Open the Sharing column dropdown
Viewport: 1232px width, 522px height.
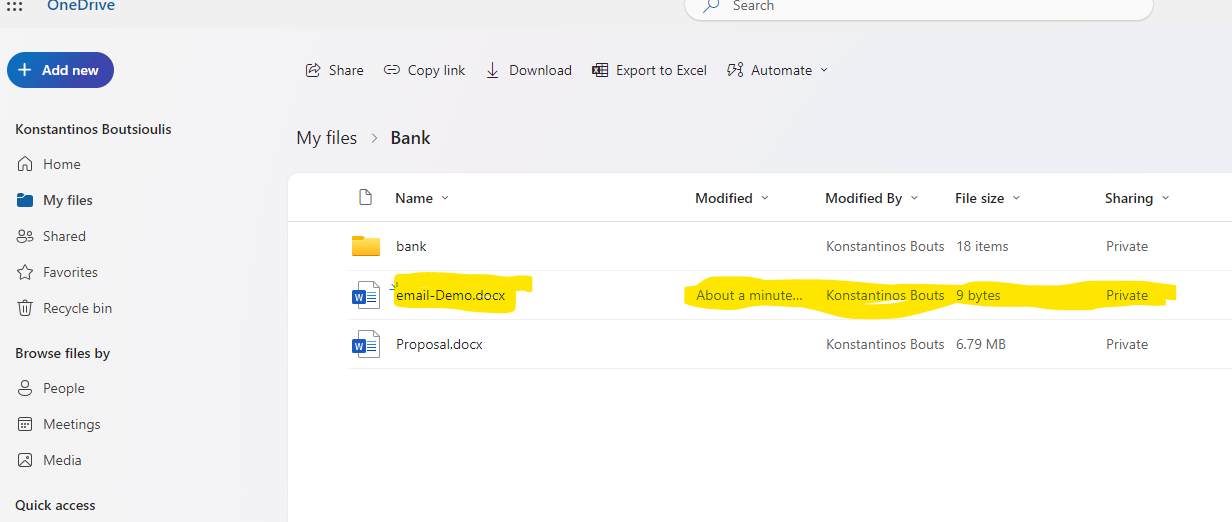tap(1165, 198)
